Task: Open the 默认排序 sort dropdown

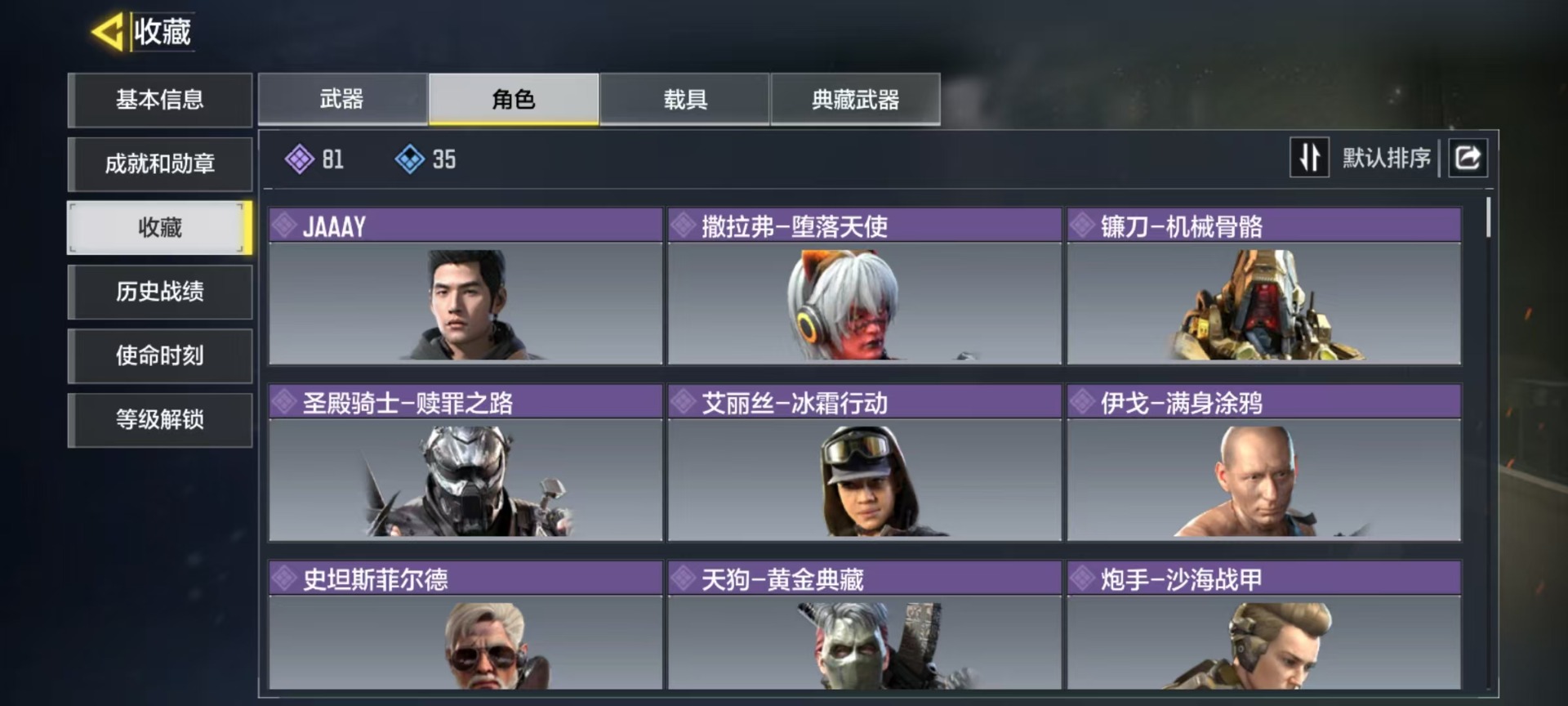Action: (x=1386, y=158)
